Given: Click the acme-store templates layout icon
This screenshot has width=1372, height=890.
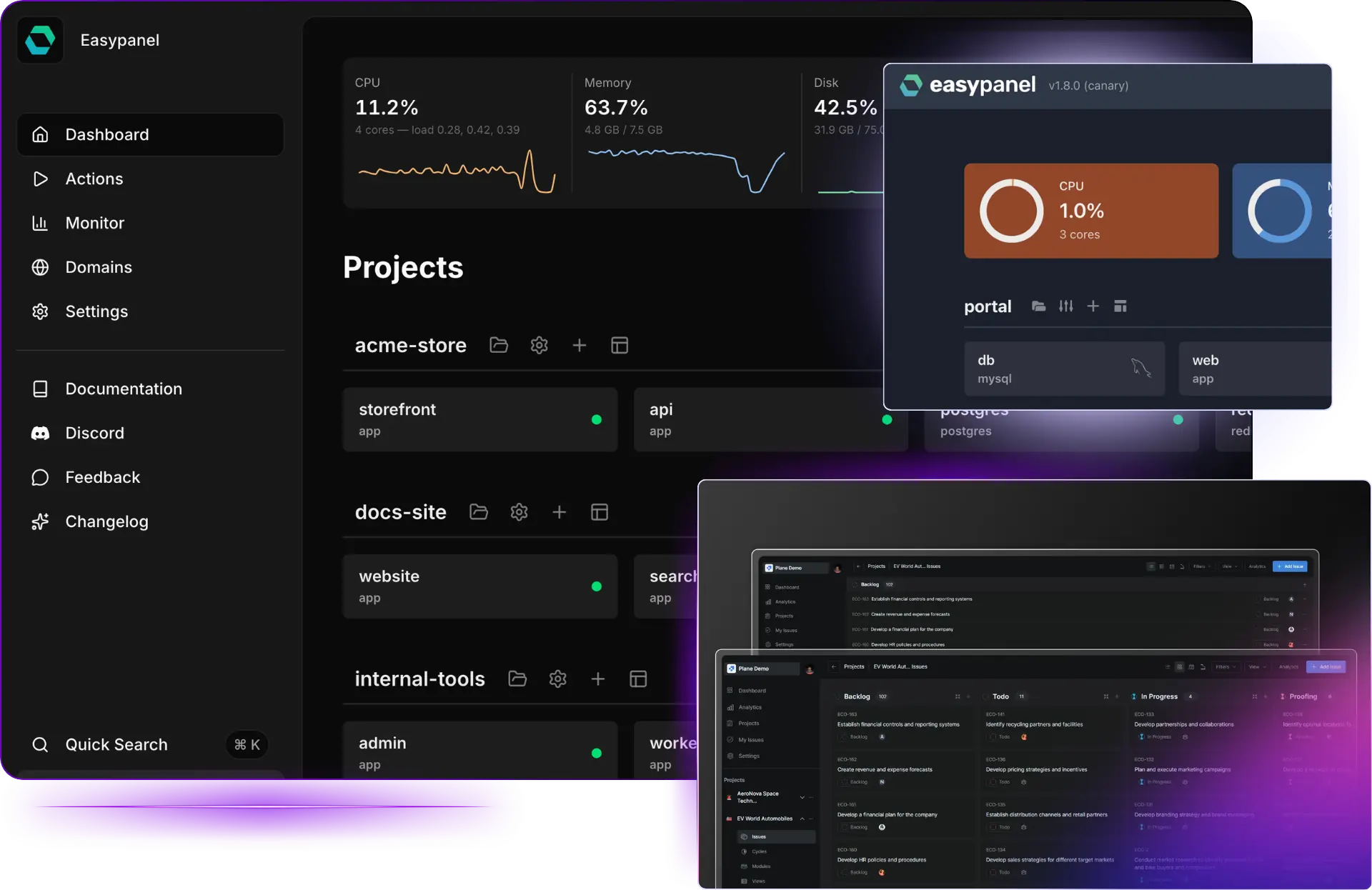Looking at the screenshot, I should pos(620,346).
